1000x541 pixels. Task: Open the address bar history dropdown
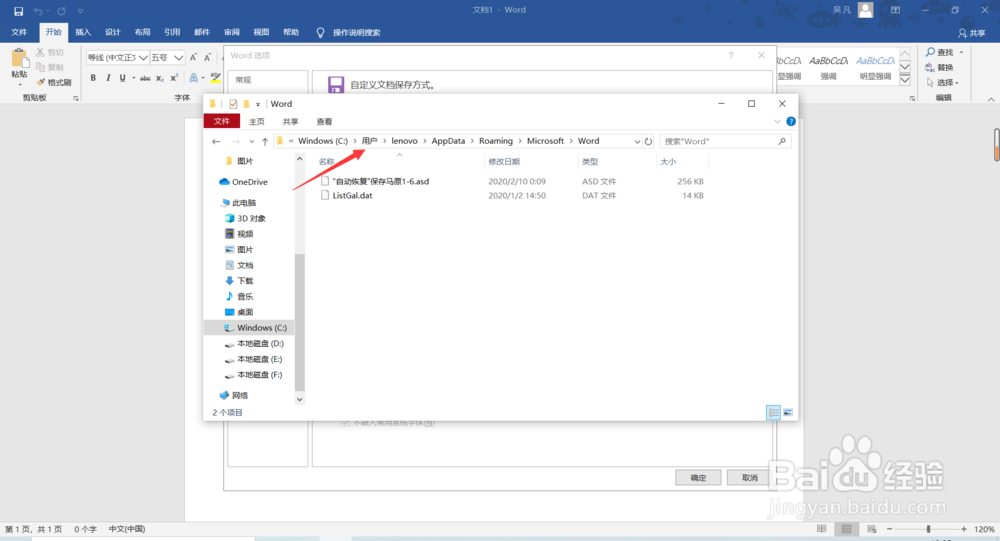tap(636, 142)
